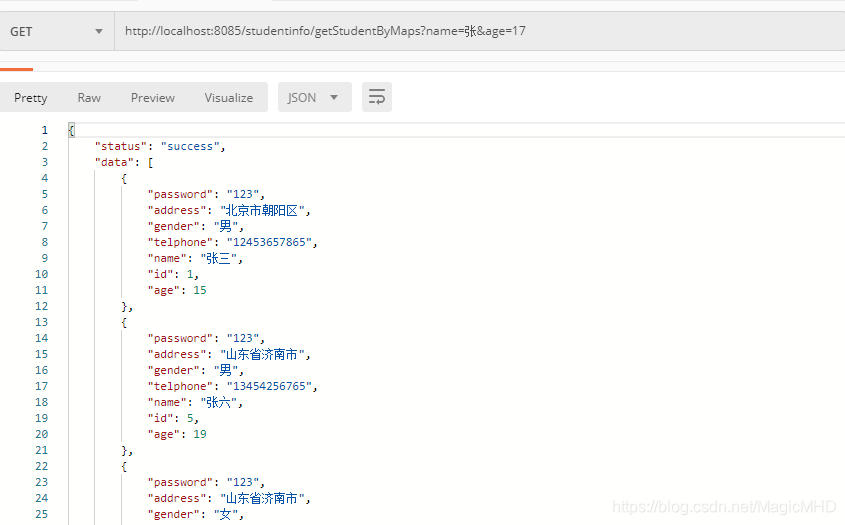
Task: Click the opening brace on line 1
Action: [x=71, y=130]
